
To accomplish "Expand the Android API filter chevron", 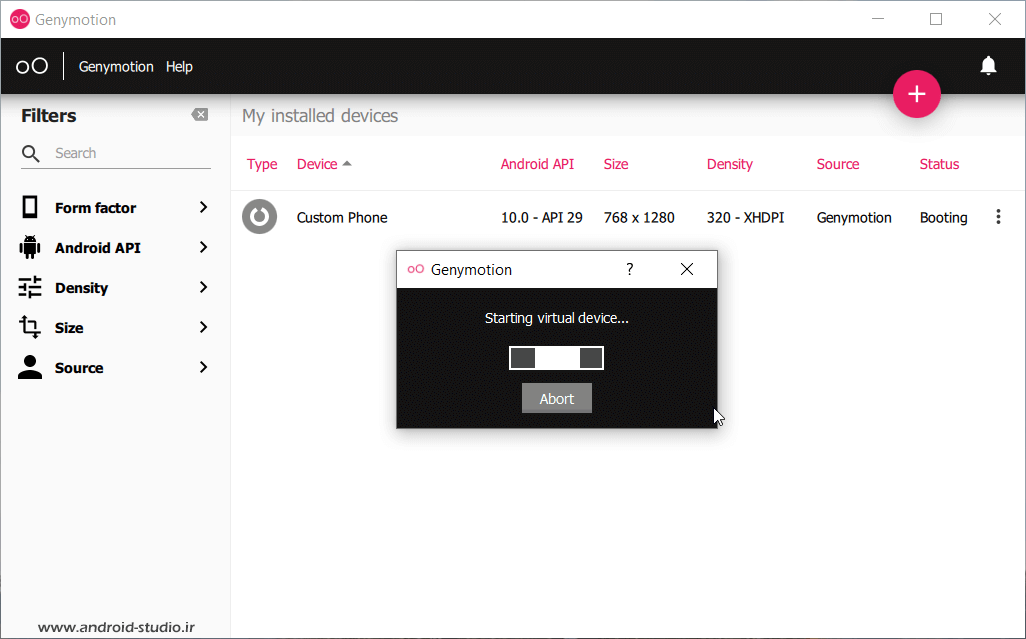I will tap(203, 247).
